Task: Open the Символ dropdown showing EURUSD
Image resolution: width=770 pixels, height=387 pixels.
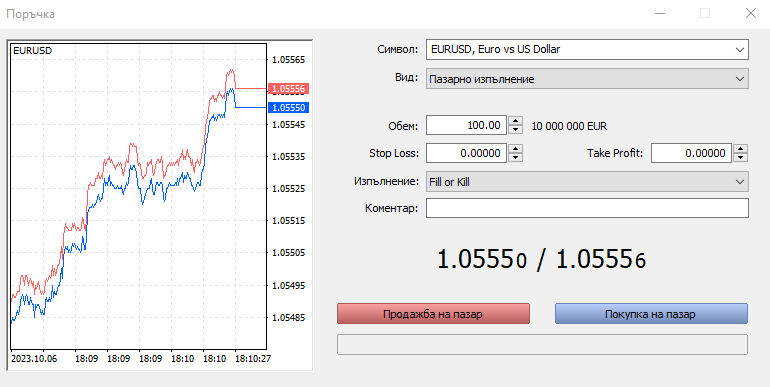Action: tap(587, 50)
